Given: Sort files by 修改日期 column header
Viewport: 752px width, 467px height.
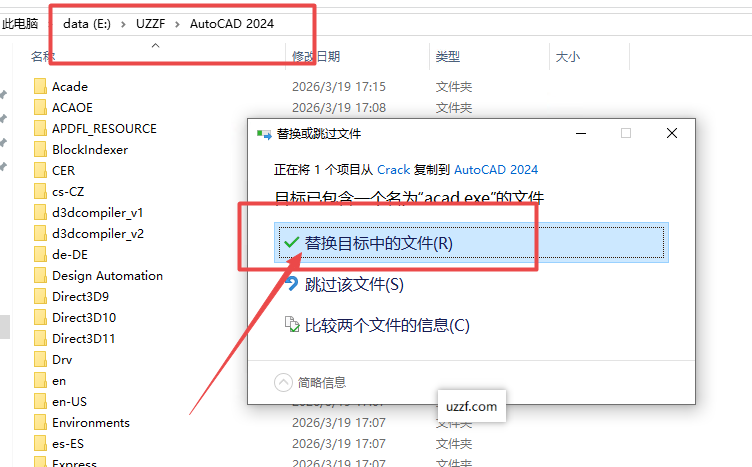Looking at the screenshot, I should (x=316, y=57).
